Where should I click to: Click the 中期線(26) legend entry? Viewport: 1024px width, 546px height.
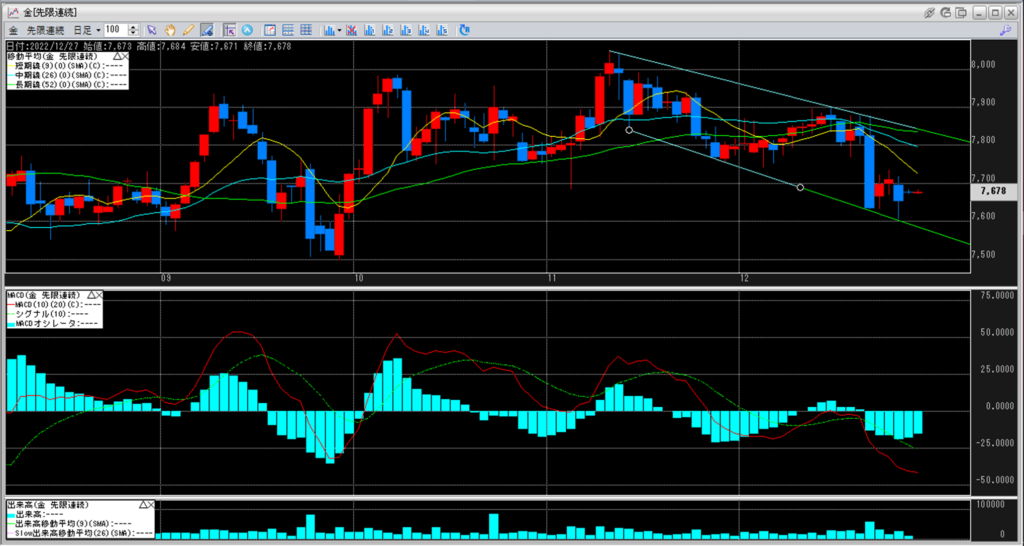click(x=67, y=75)
